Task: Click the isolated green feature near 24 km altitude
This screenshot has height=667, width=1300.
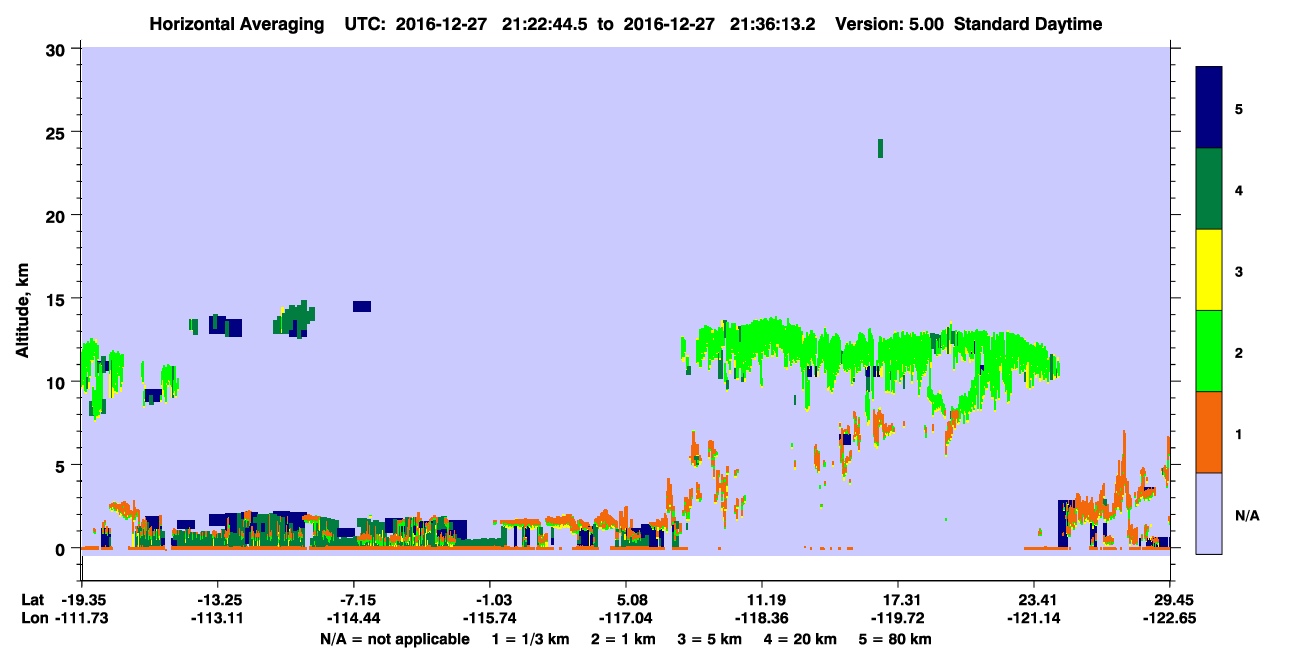Action: point(880,148)
